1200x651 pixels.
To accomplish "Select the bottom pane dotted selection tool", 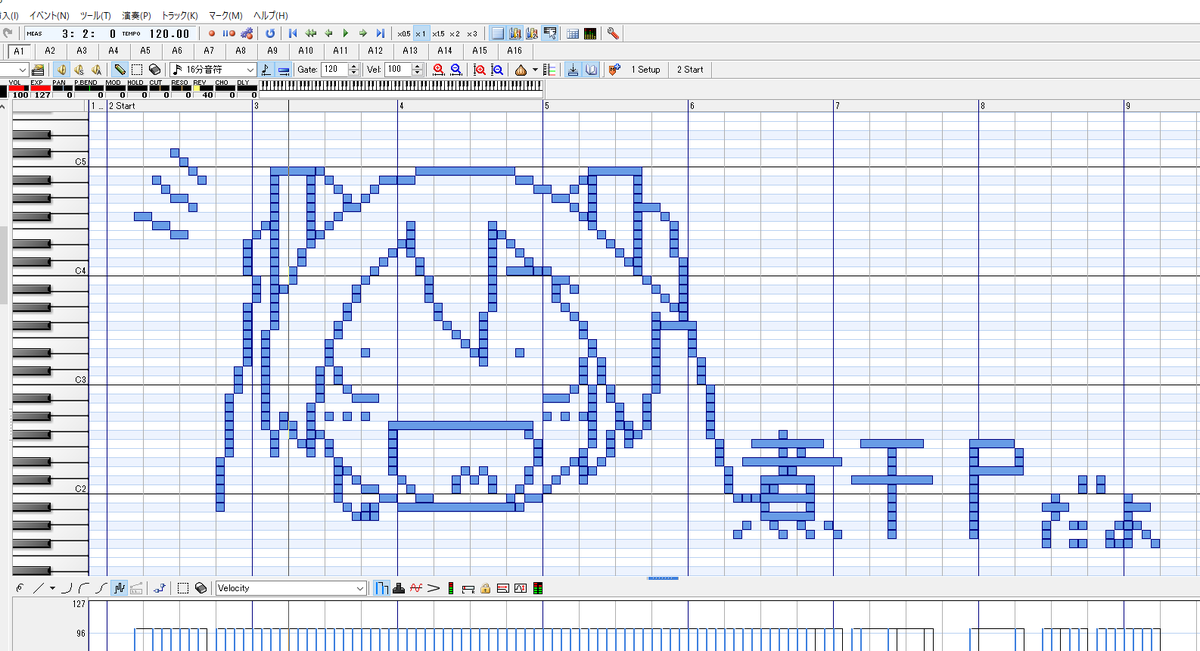I will pos(183,588).
